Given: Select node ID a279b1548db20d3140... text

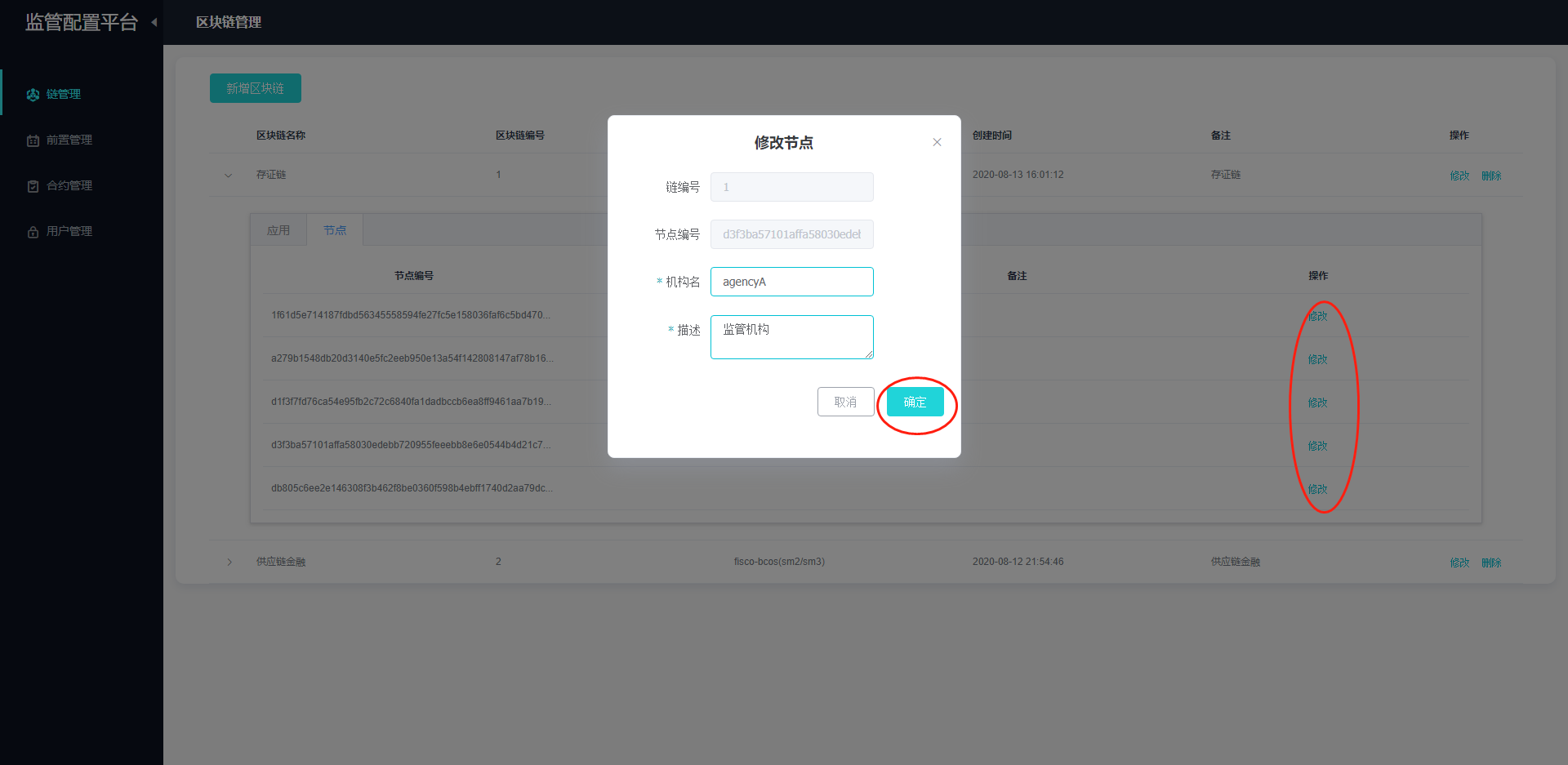Looking at the screenshot, I should coord(412,358).
